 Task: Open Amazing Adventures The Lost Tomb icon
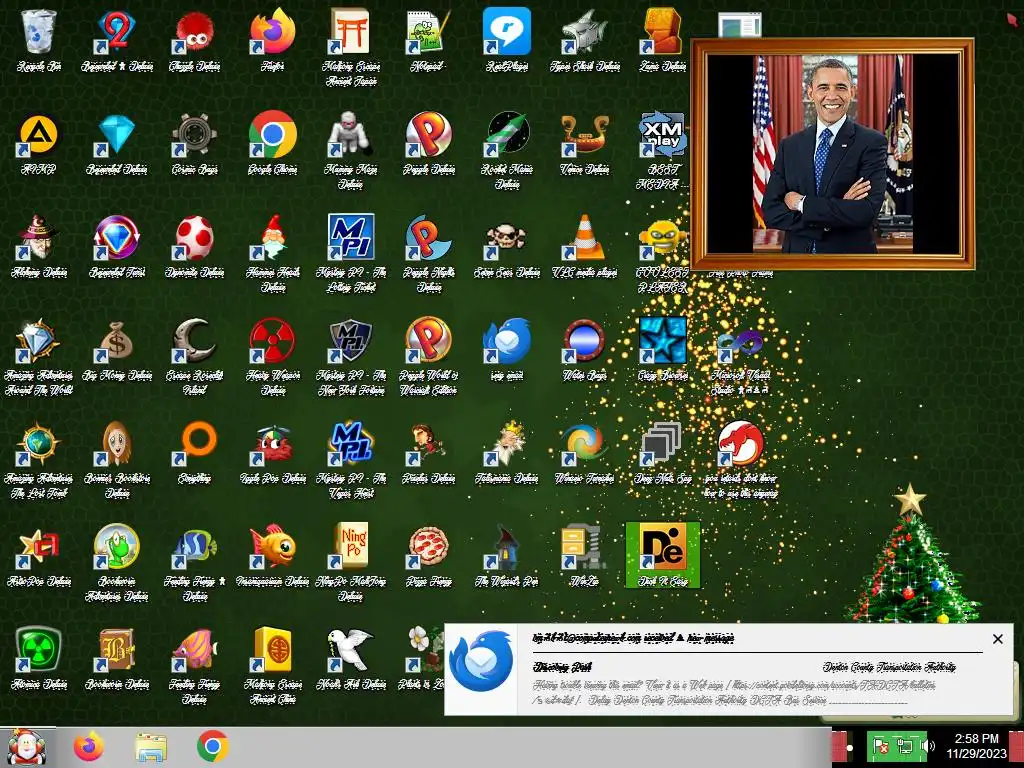tap(39, 445)
